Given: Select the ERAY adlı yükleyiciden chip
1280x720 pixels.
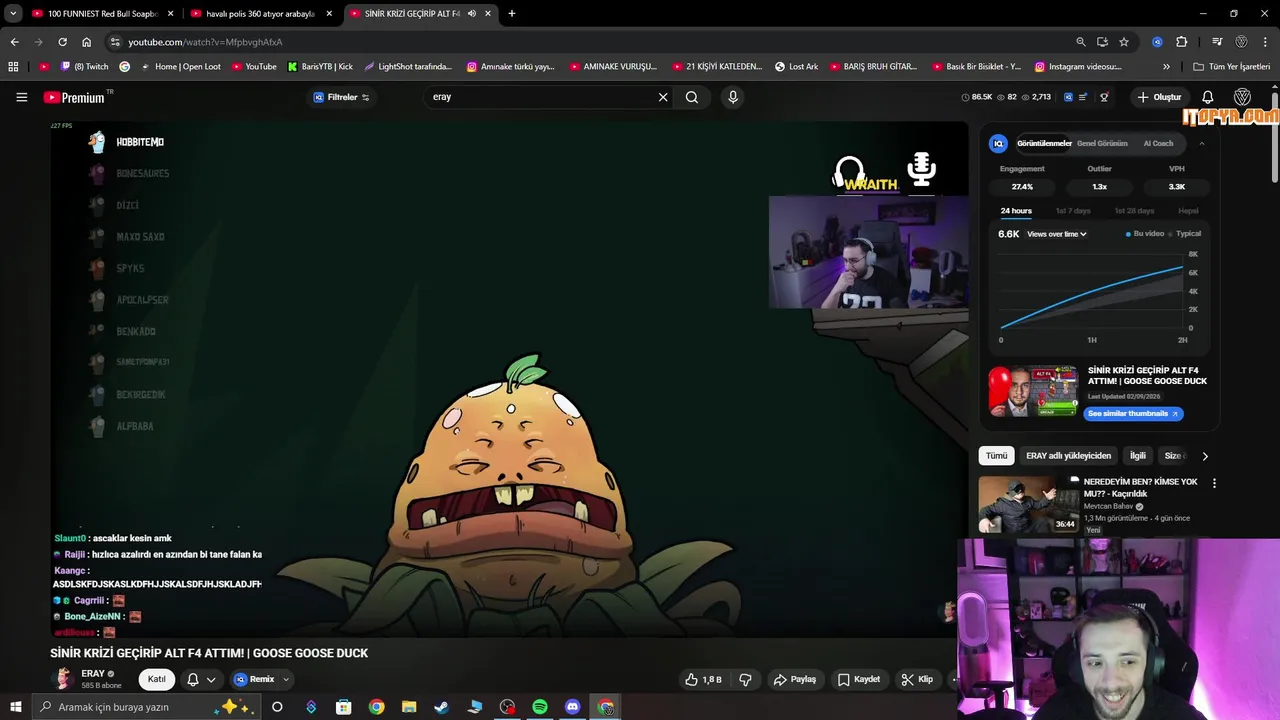Looking at the screenshot, I should pyautogui.click(x=1068, y=456).
